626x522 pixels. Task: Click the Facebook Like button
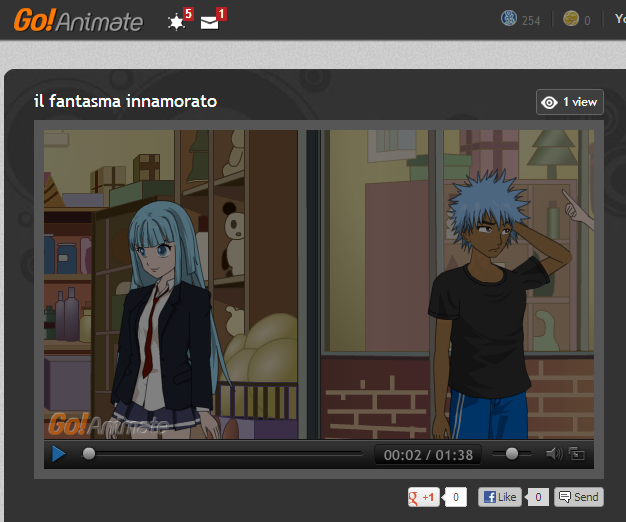pyautogui.click(x=500, y=497)
